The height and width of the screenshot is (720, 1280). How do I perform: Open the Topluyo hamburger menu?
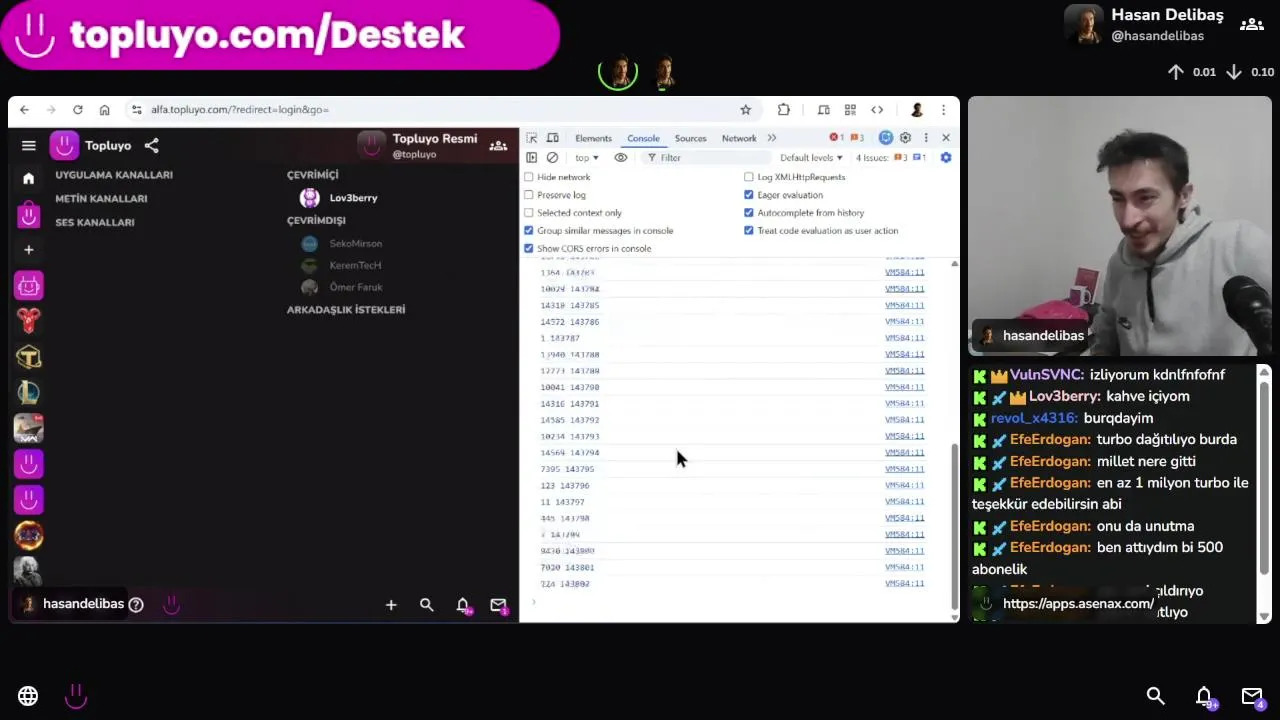(x=29, y=146)
